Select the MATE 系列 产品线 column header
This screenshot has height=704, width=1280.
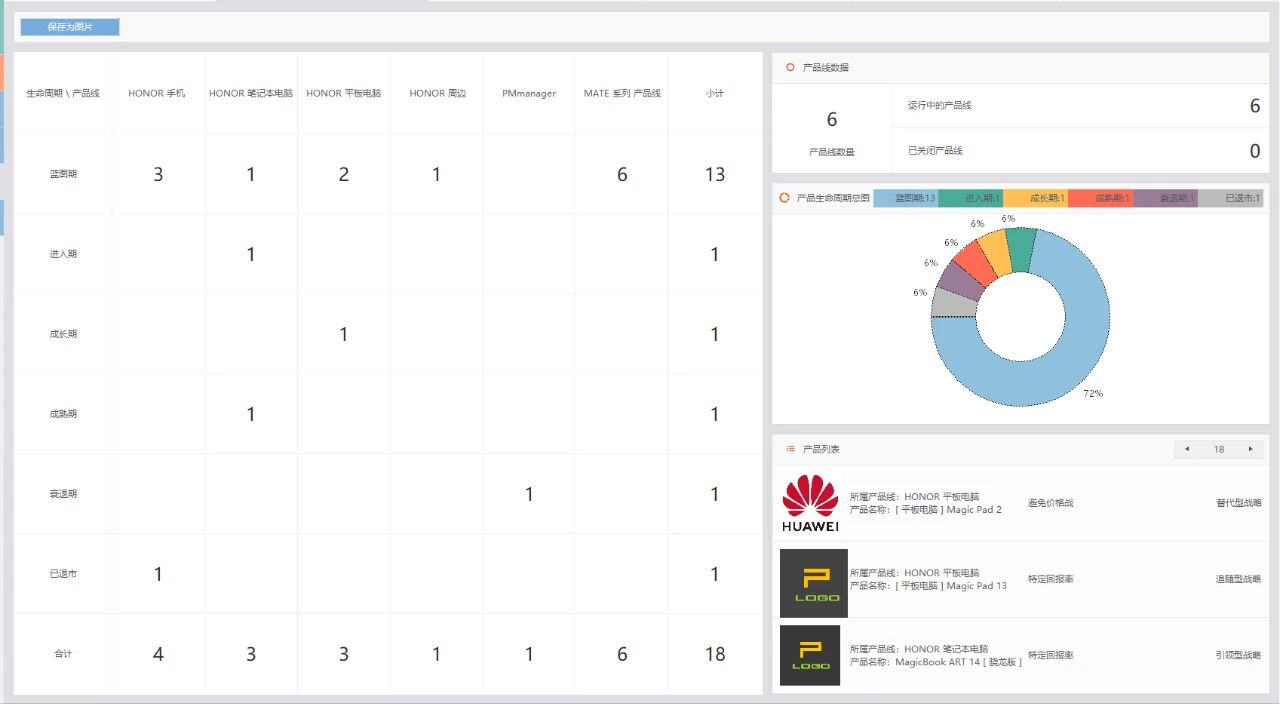(x=622, y=93)
